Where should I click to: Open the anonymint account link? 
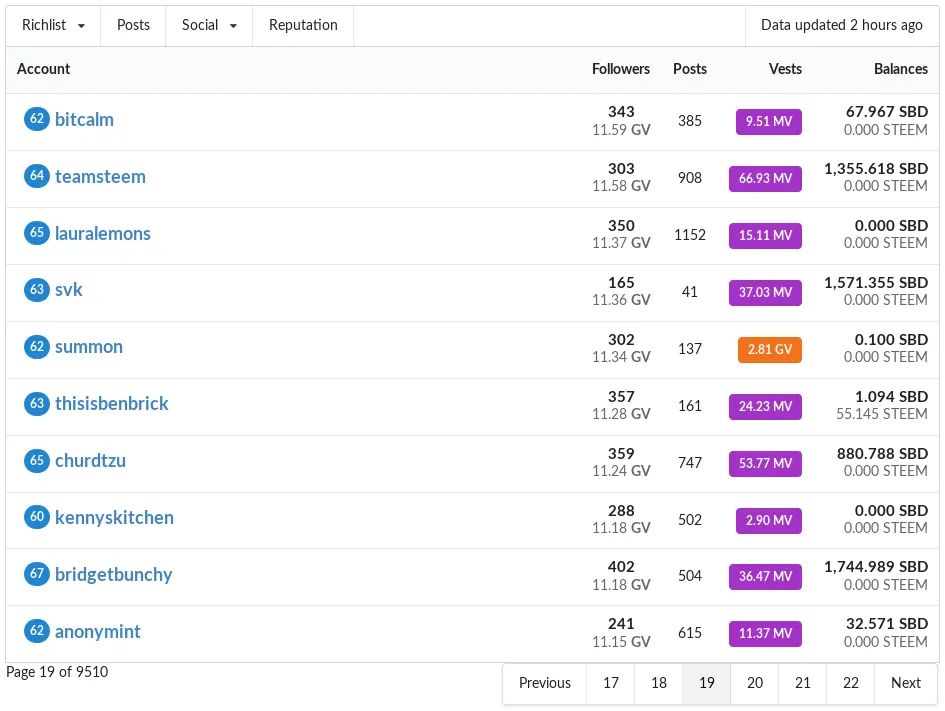[97, 631]
